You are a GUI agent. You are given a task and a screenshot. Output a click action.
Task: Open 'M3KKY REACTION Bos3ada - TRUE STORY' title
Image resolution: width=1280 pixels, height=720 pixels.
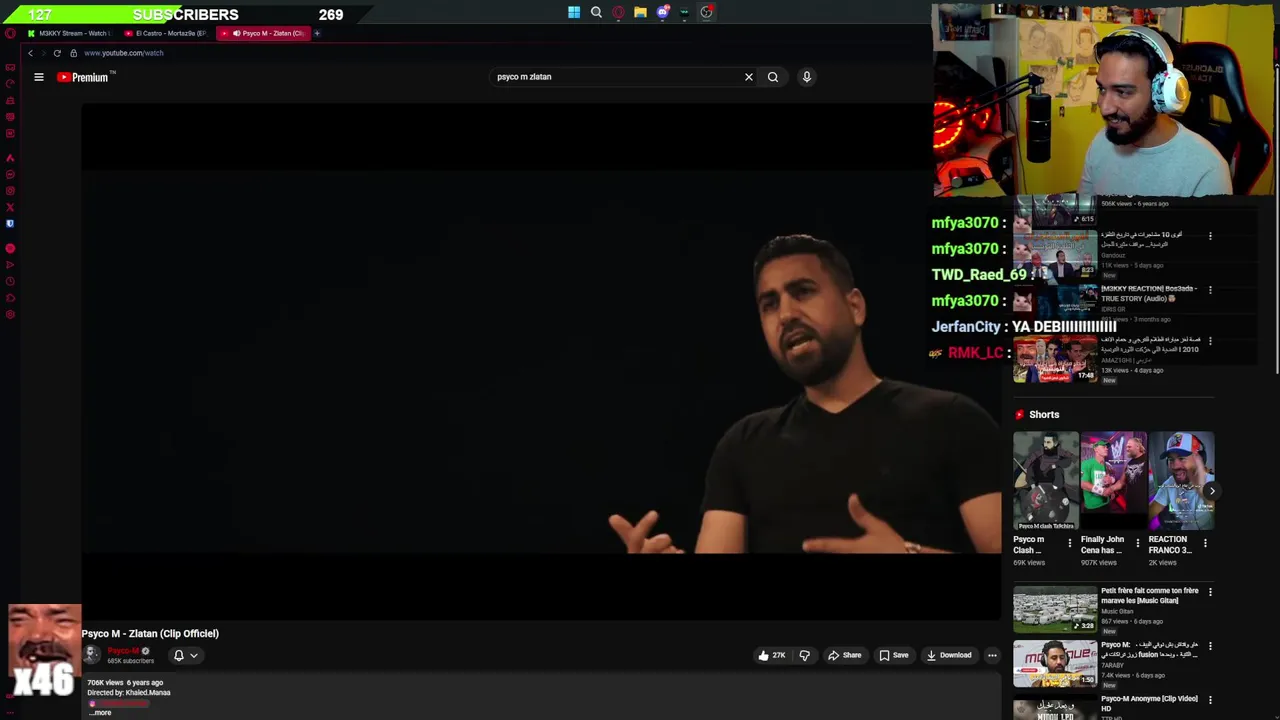click(x=1148, y=293)
